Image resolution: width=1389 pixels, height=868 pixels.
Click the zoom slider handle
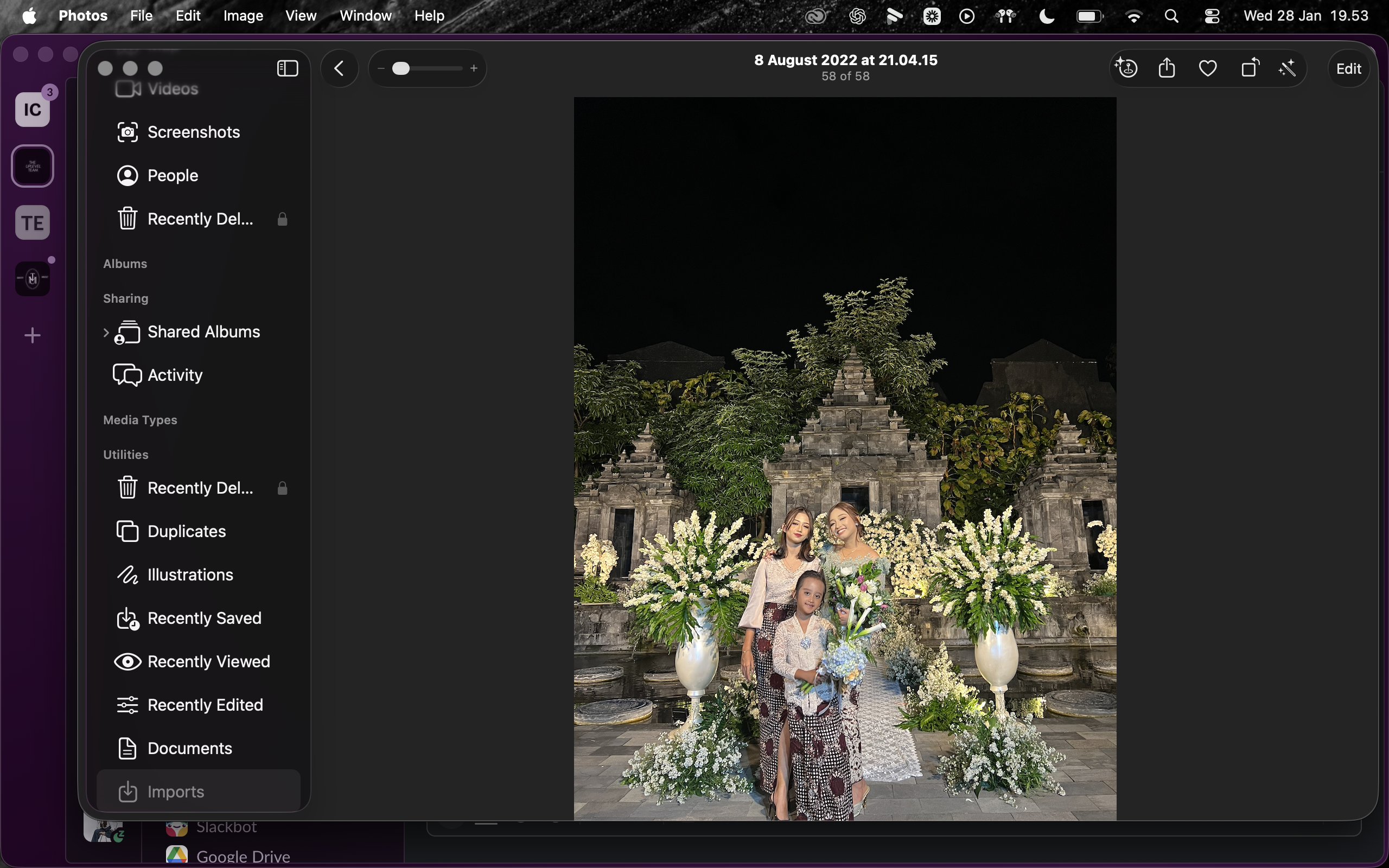(x=400, y=68)
